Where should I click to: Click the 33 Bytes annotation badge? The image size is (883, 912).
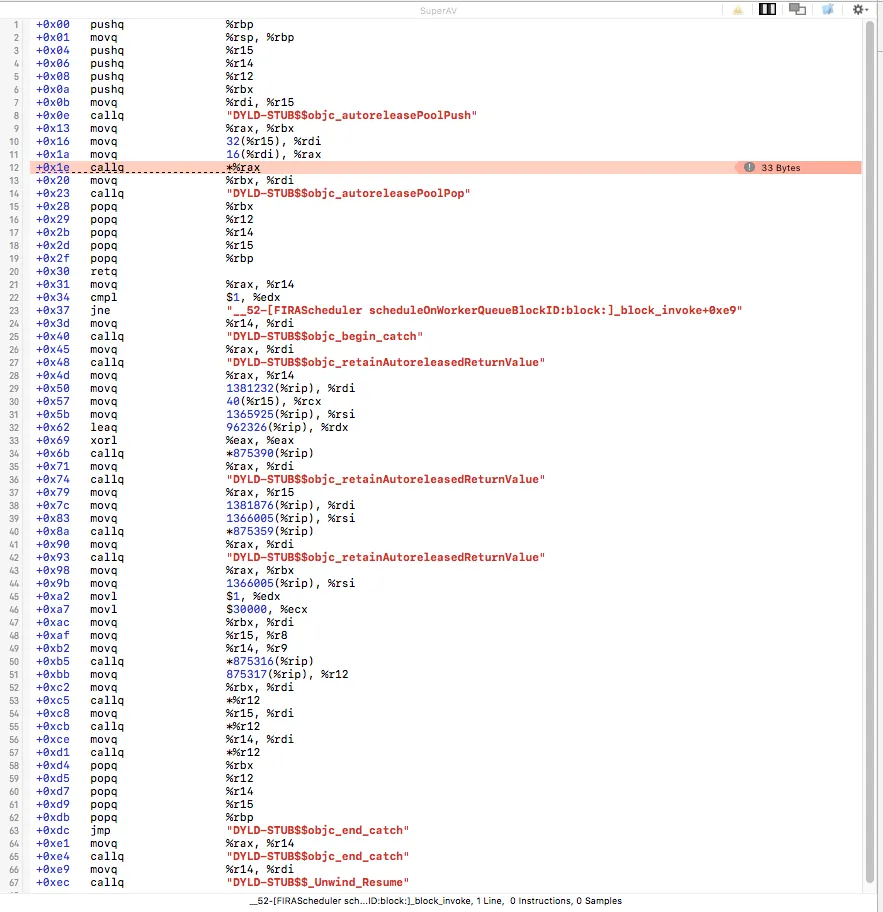[797, 168]
